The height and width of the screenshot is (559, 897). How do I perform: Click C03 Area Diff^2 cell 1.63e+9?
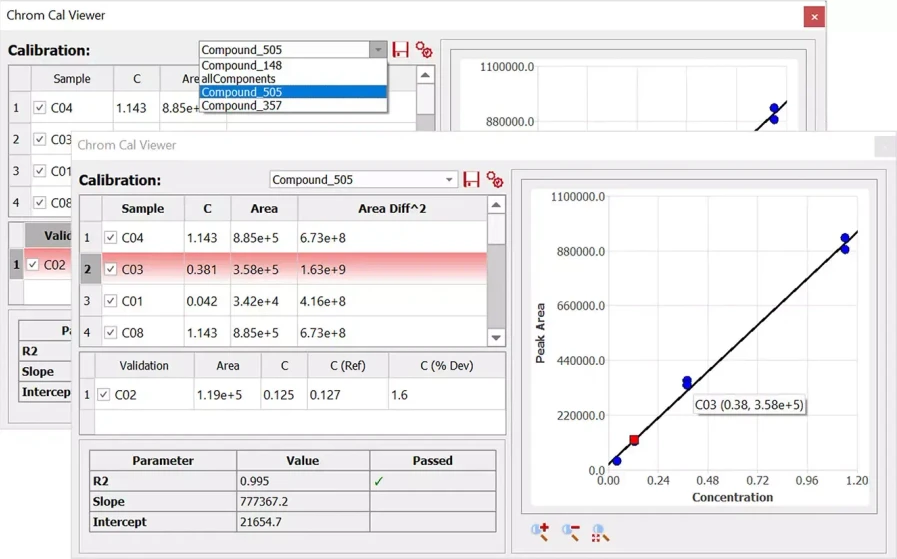[392, 269]
